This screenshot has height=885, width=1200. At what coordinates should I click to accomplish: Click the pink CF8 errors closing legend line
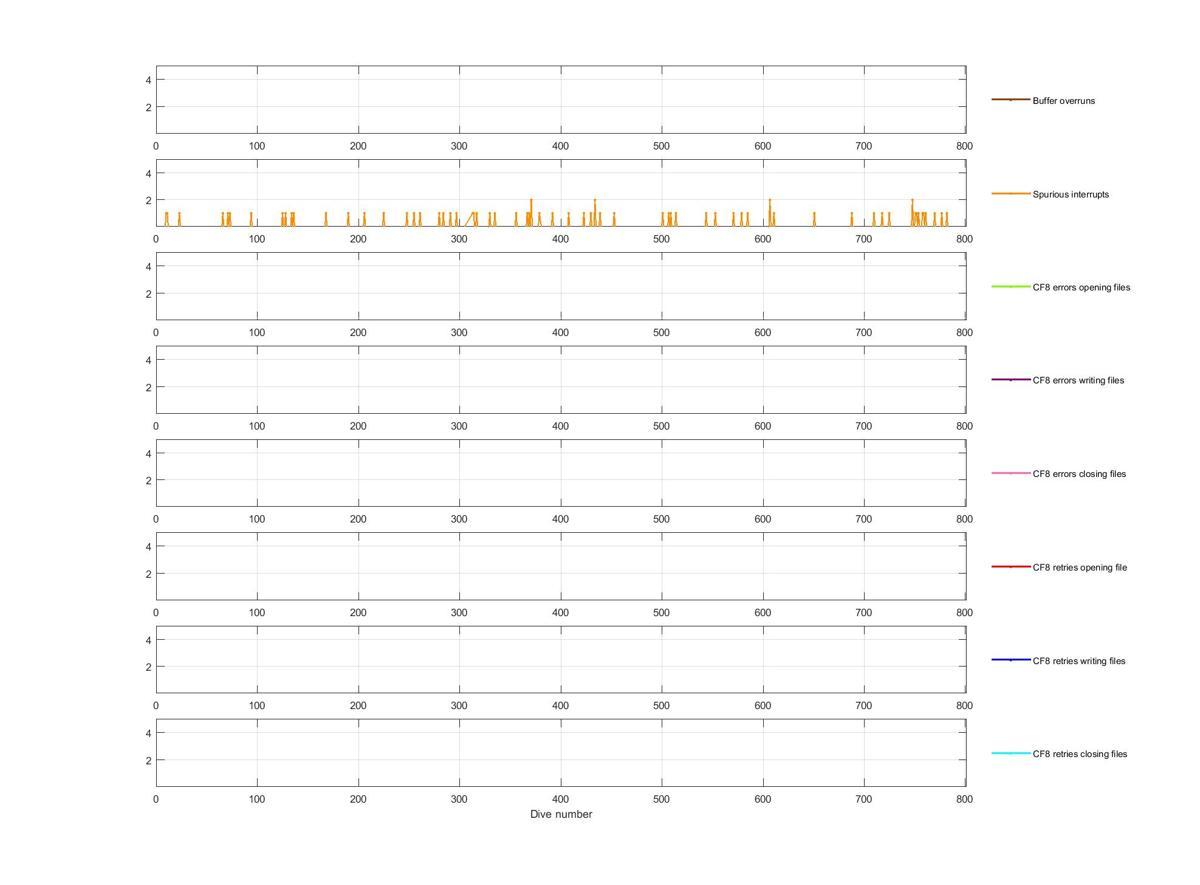pyautogui.click(x=1010, y=473)
